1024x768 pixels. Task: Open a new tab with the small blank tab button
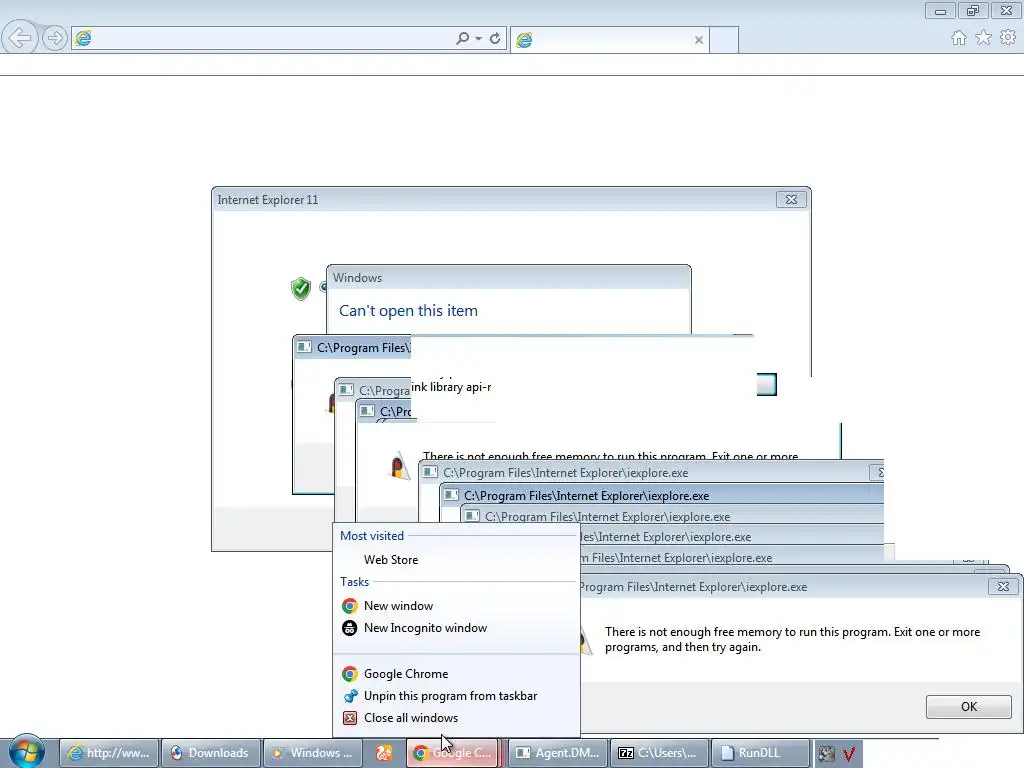[x=724, y=40]
